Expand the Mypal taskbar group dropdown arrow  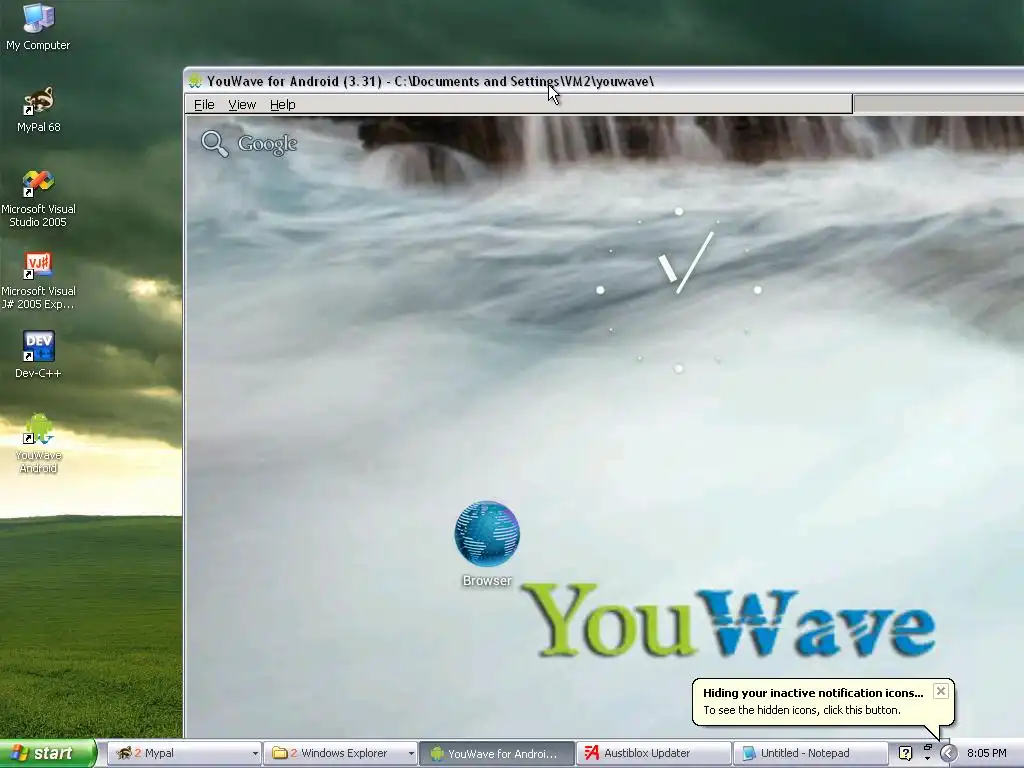255,754
